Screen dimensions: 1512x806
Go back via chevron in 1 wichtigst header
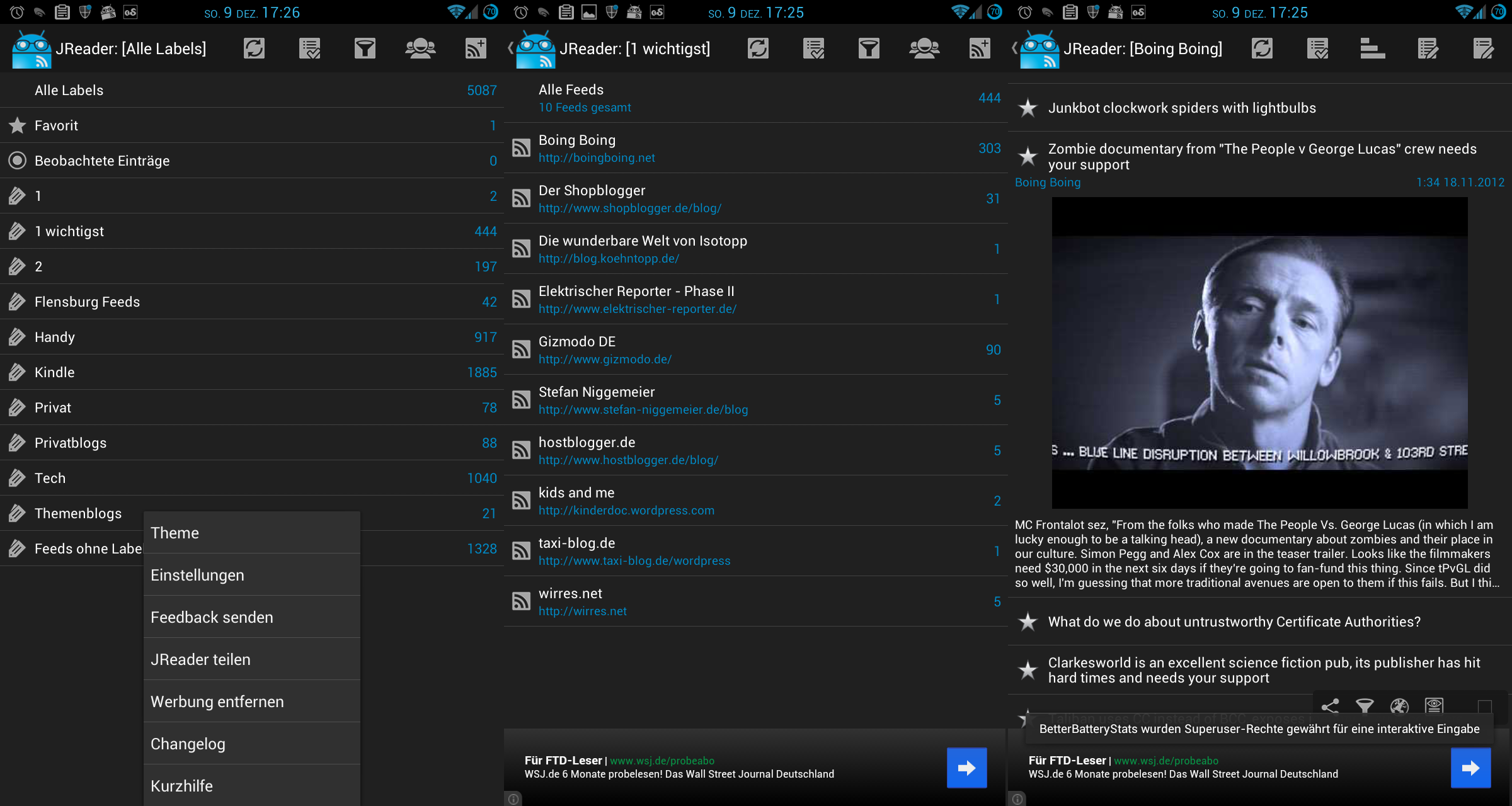(510, 48)
